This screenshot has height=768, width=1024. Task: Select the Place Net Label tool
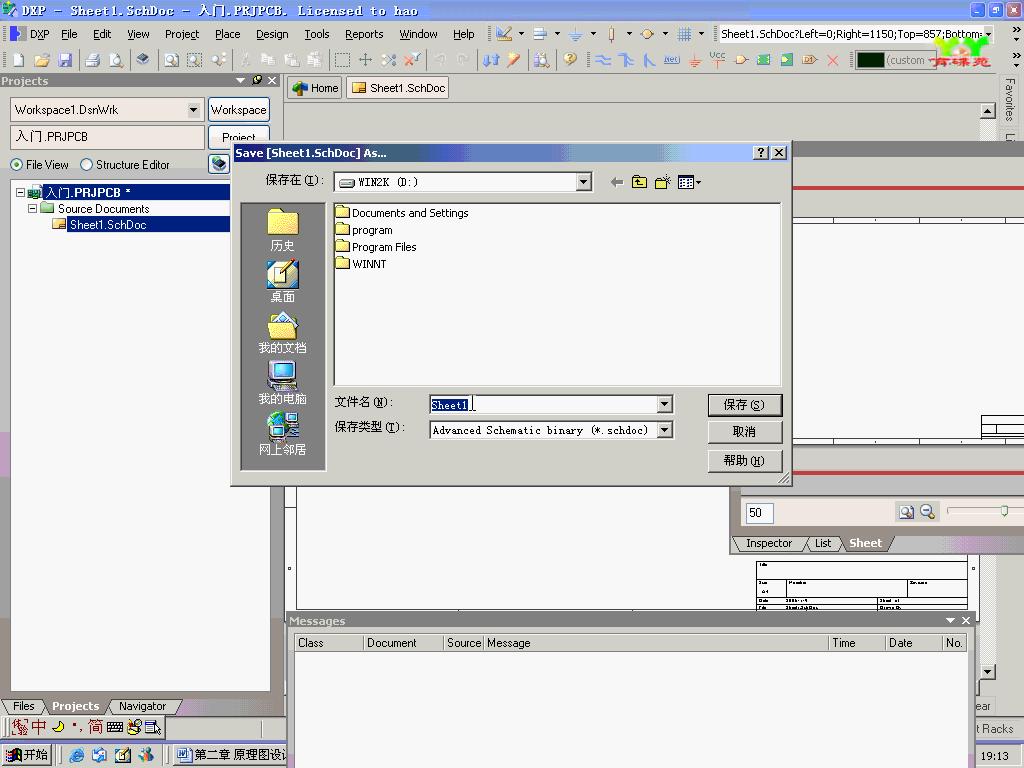pyautogui.click(x=671, y=60)
